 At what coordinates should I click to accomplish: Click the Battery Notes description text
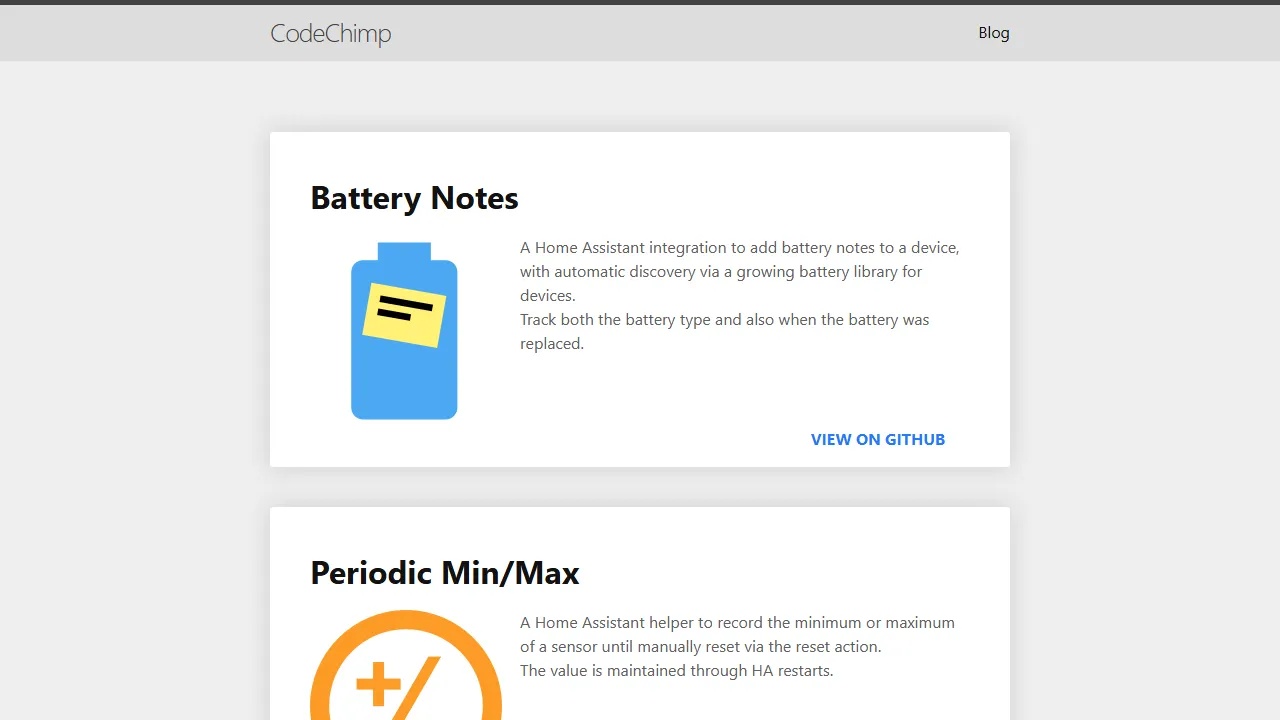click(x=739, y=271)
